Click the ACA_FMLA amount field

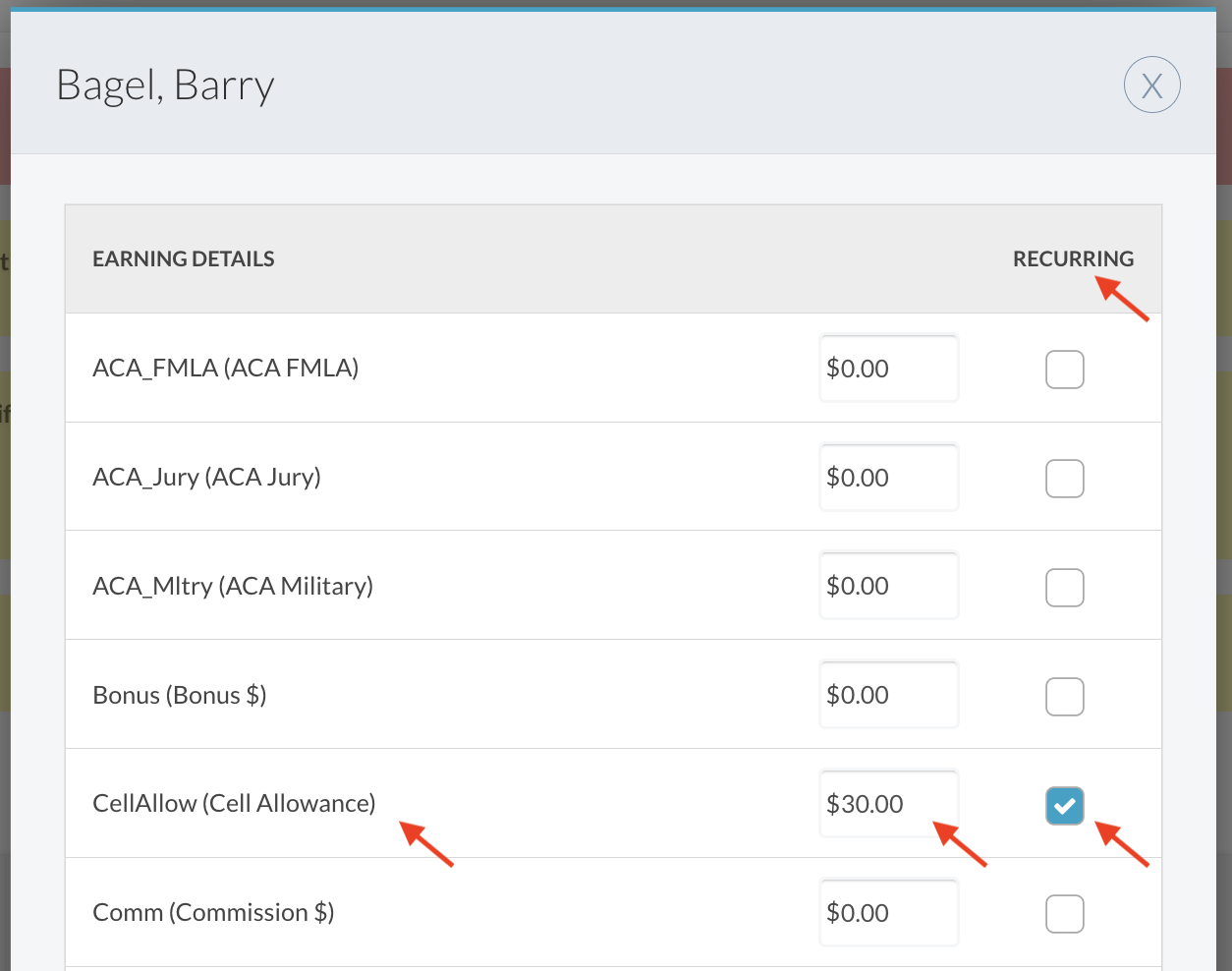click(888, 369)
